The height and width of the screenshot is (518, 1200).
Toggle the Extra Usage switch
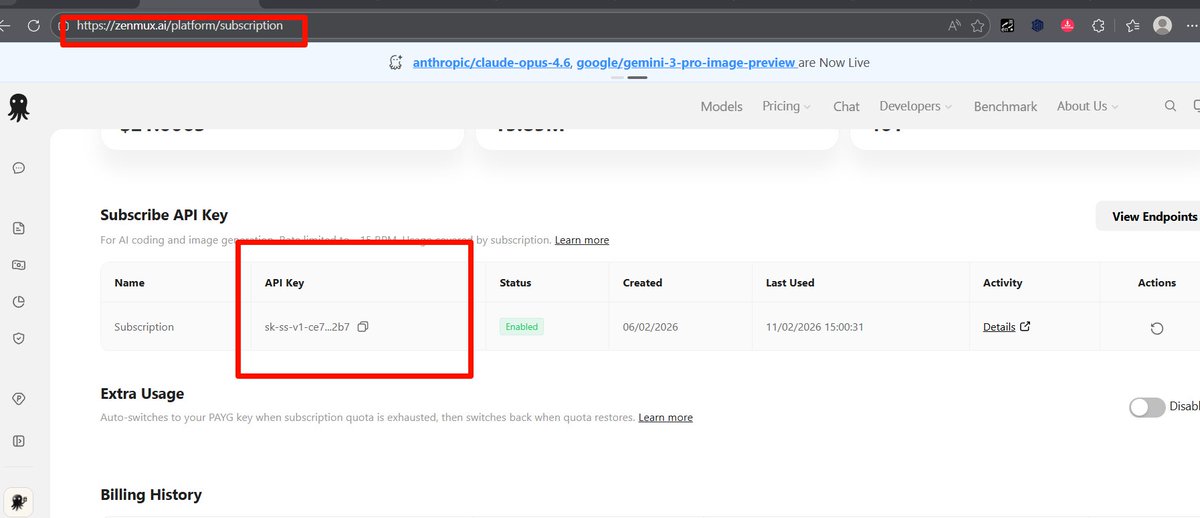tap(1147, 407)
